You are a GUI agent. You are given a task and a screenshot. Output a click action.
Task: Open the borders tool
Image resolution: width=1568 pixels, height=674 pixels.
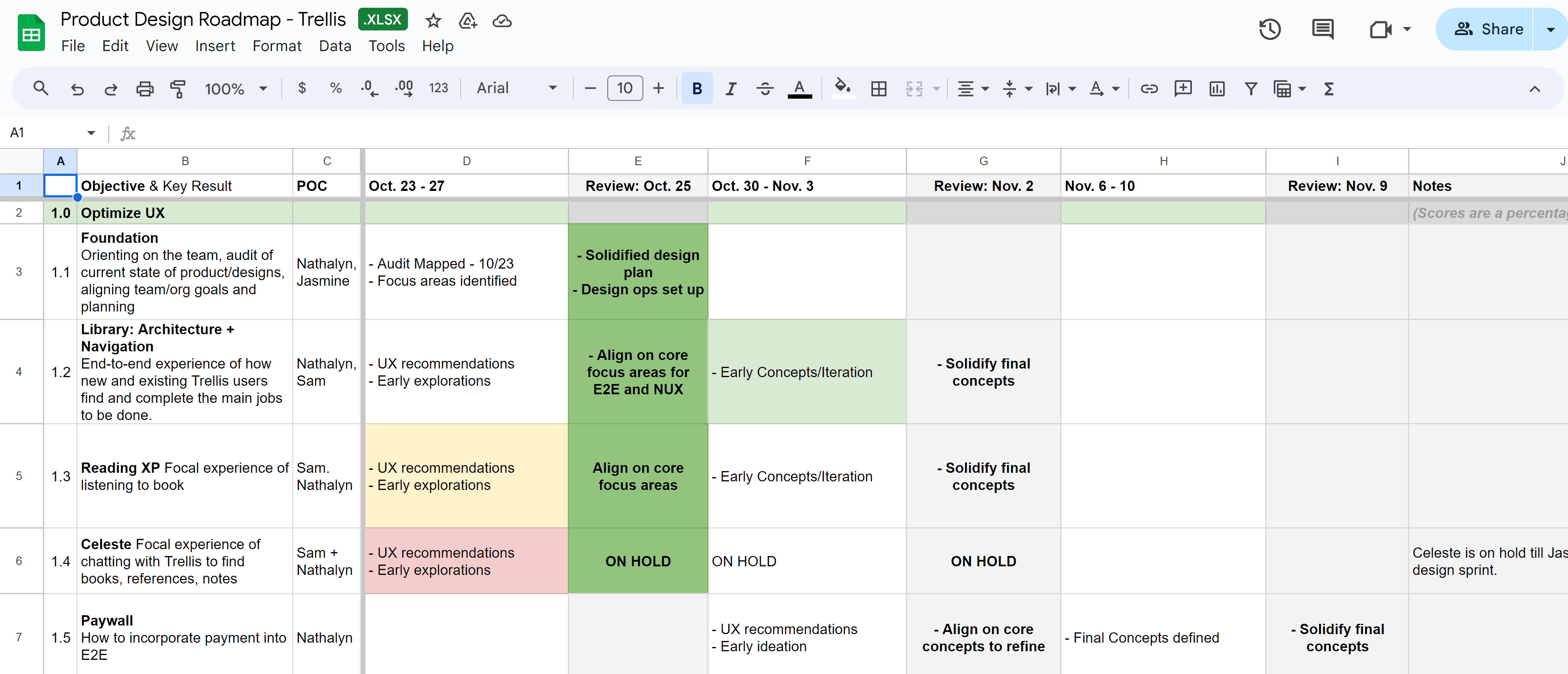coord(878,89)
